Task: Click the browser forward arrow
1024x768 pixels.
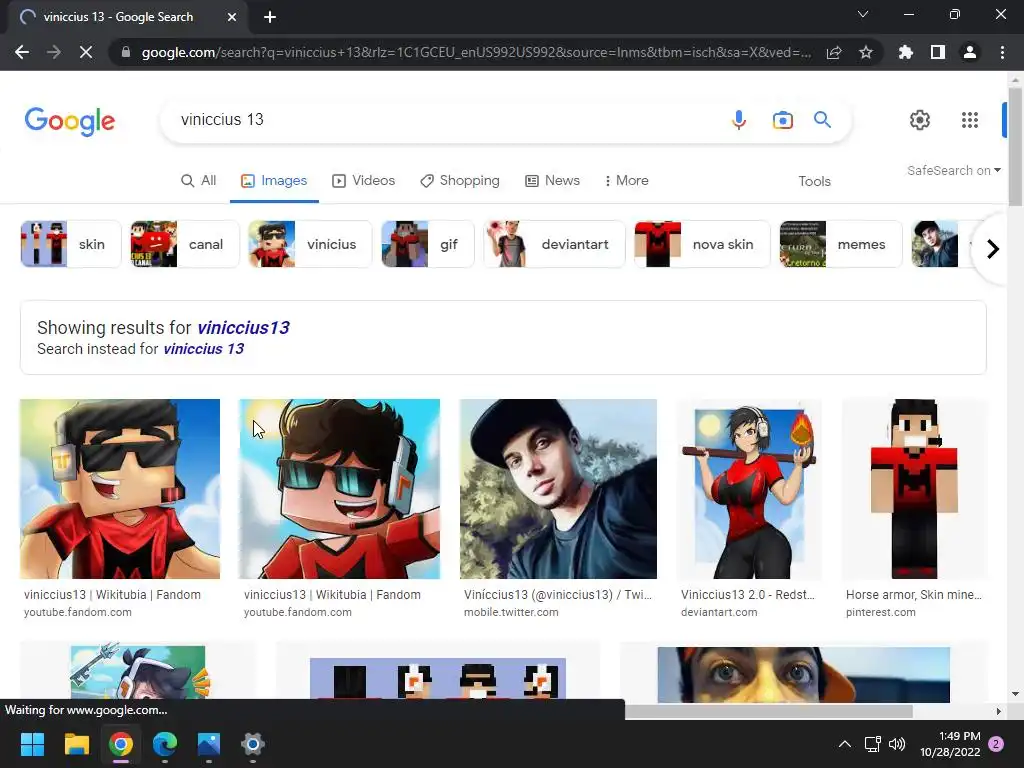Action: pos(54,52)
